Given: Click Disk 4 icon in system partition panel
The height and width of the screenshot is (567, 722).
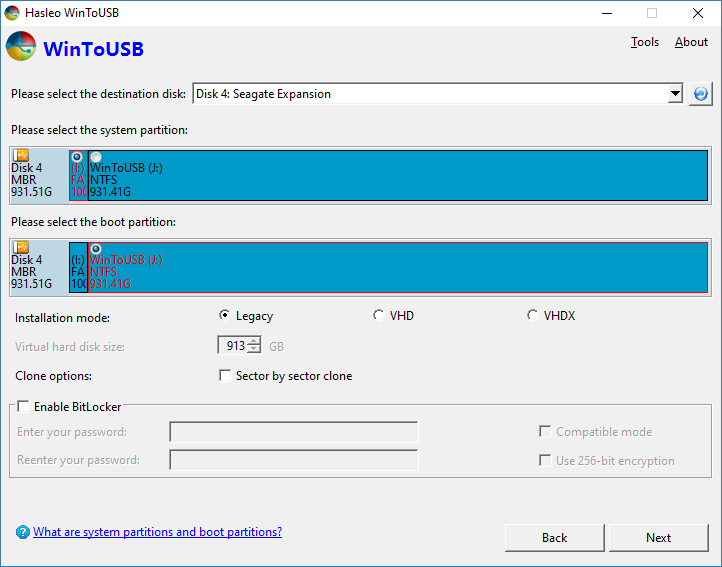Looking at the screenshot, I should [x=21, y=155].
